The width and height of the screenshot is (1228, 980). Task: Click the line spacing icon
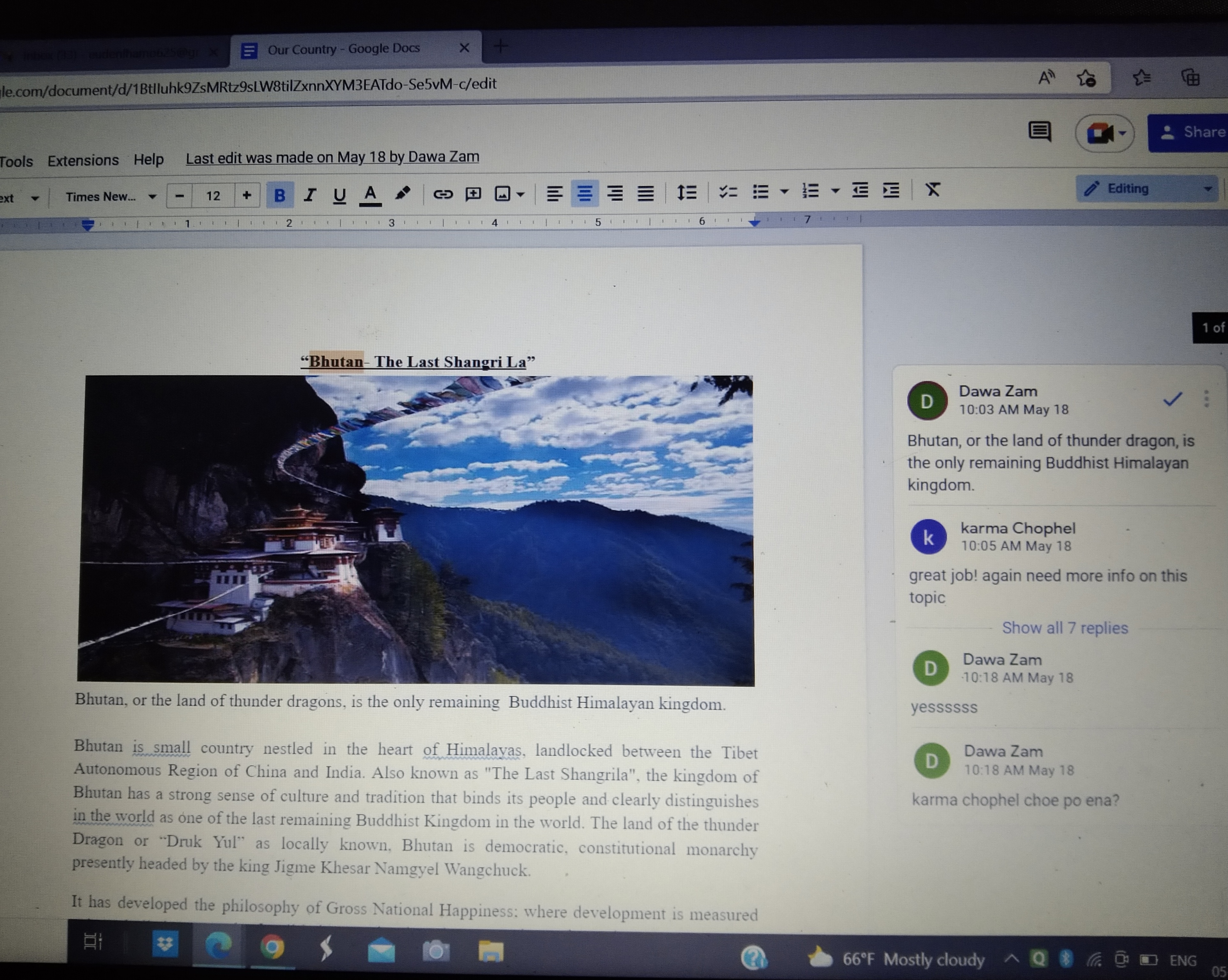[x=686, y=192]
